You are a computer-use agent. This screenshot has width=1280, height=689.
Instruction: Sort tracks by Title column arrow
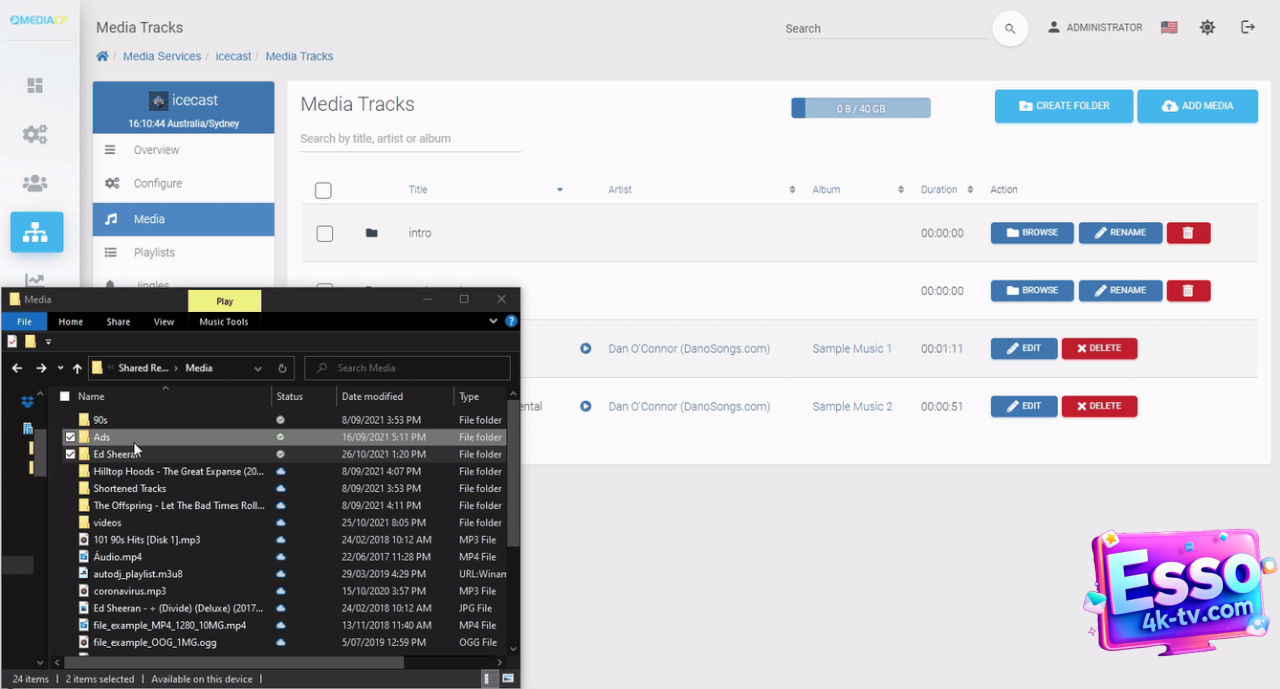tap(560, 190)
